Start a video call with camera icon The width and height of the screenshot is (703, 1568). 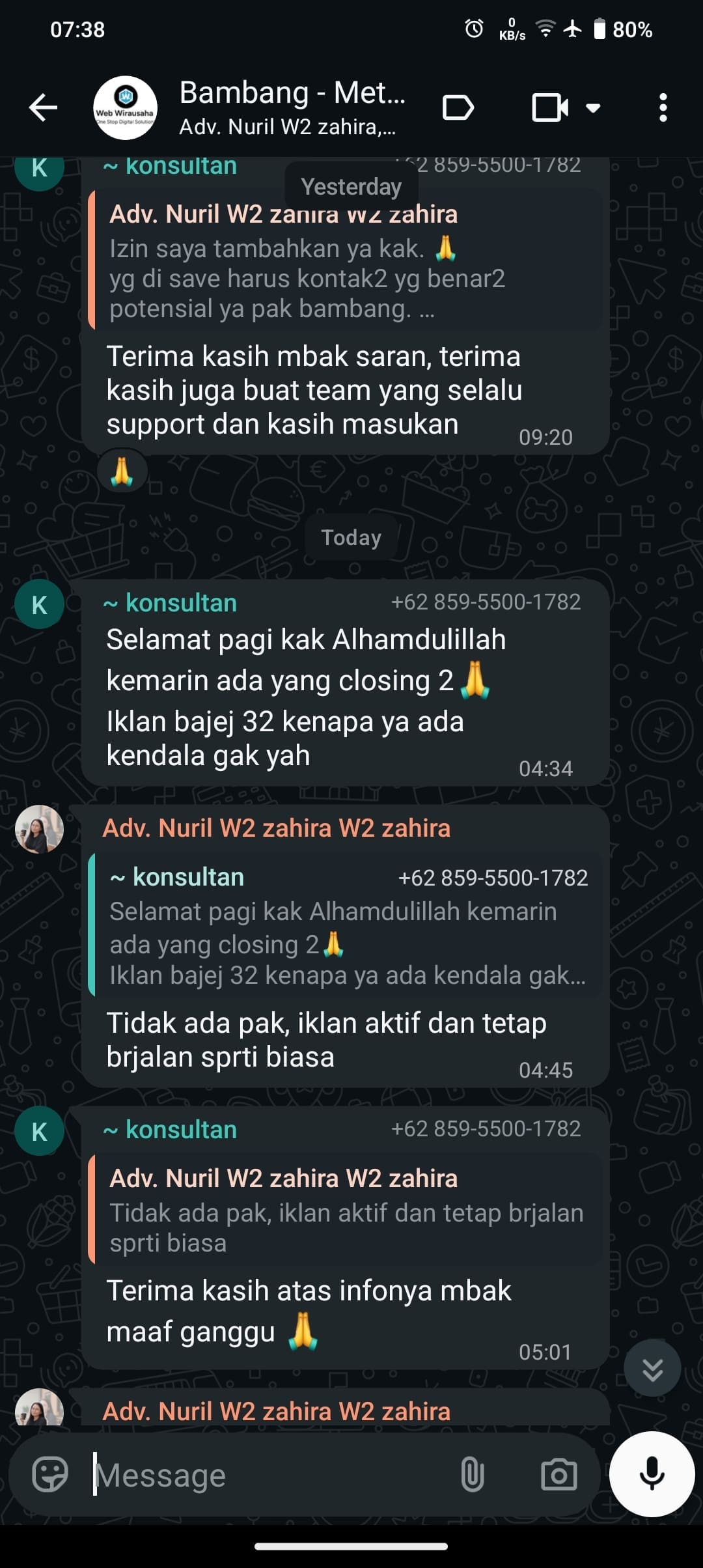(x=550, y=107)
